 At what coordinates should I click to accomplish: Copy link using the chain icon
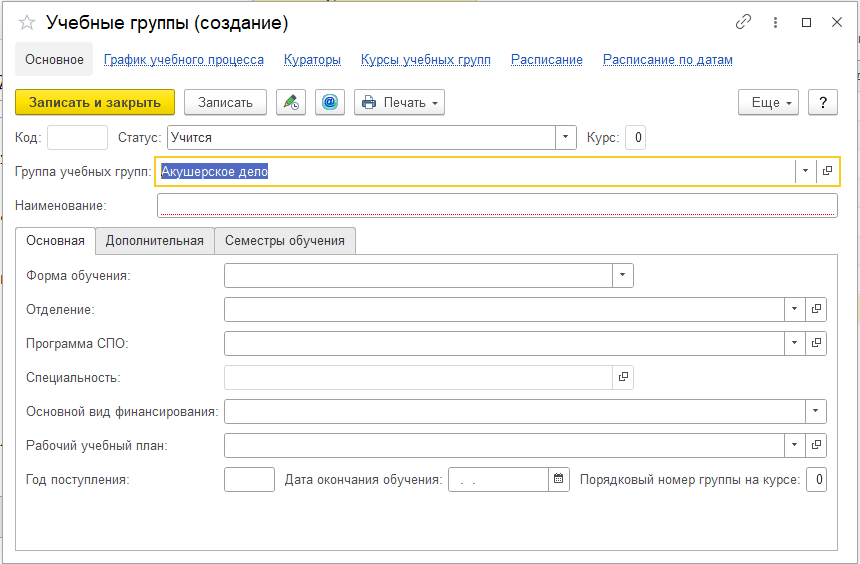point(743,22)
